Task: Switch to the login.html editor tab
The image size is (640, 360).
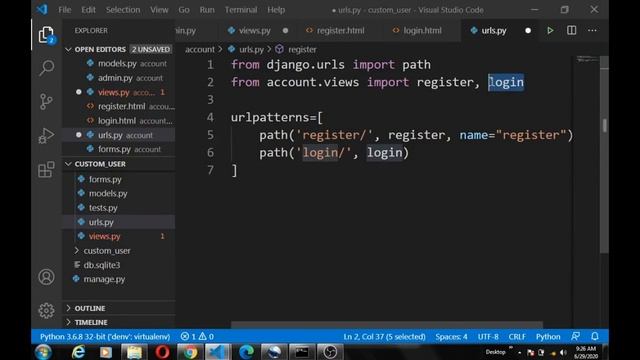Action: (422, 31)
